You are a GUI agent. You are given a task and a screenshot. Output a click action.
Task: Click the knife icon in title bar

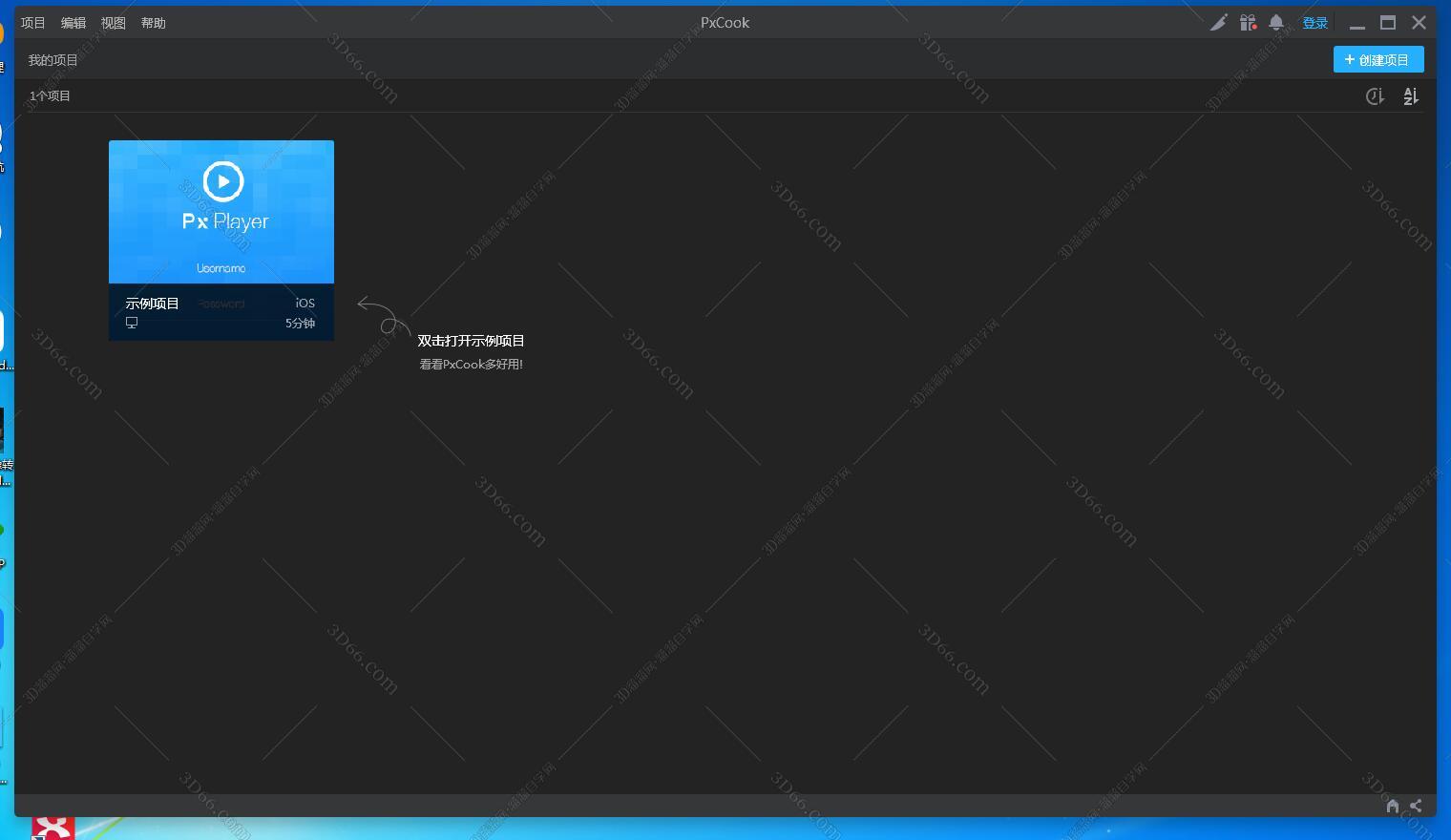(1218, 23)
